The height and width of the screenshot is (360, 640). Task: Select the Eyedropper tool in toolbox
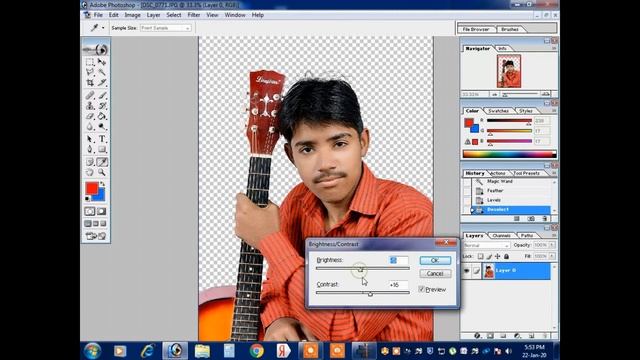102,162
